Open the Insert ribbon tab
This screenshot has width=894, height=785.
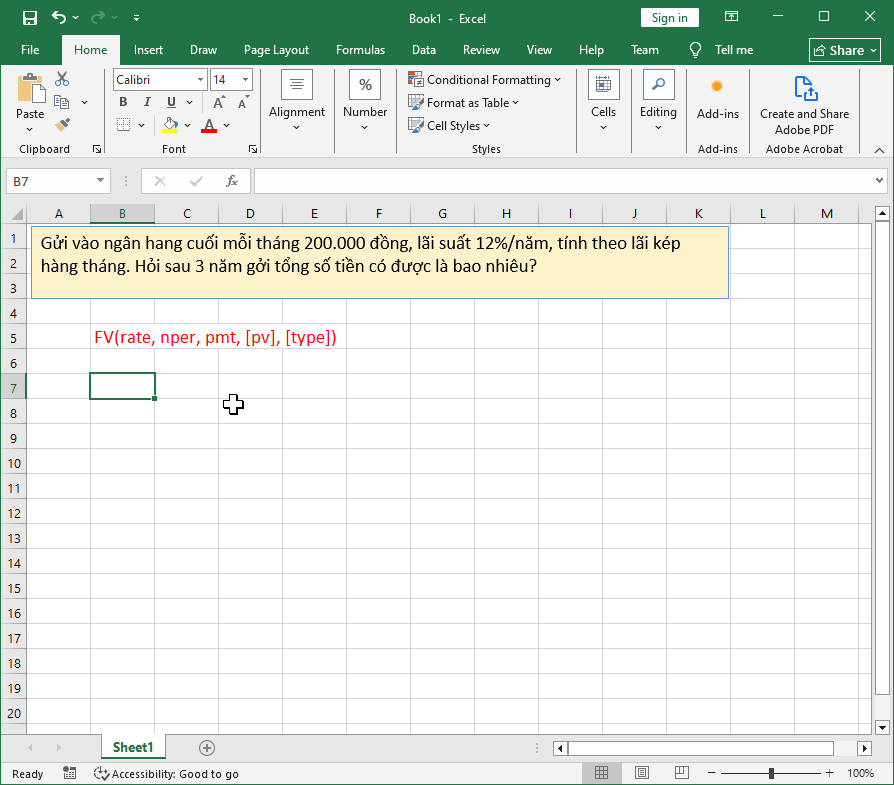pyautogui.click(x=148, y=49)
